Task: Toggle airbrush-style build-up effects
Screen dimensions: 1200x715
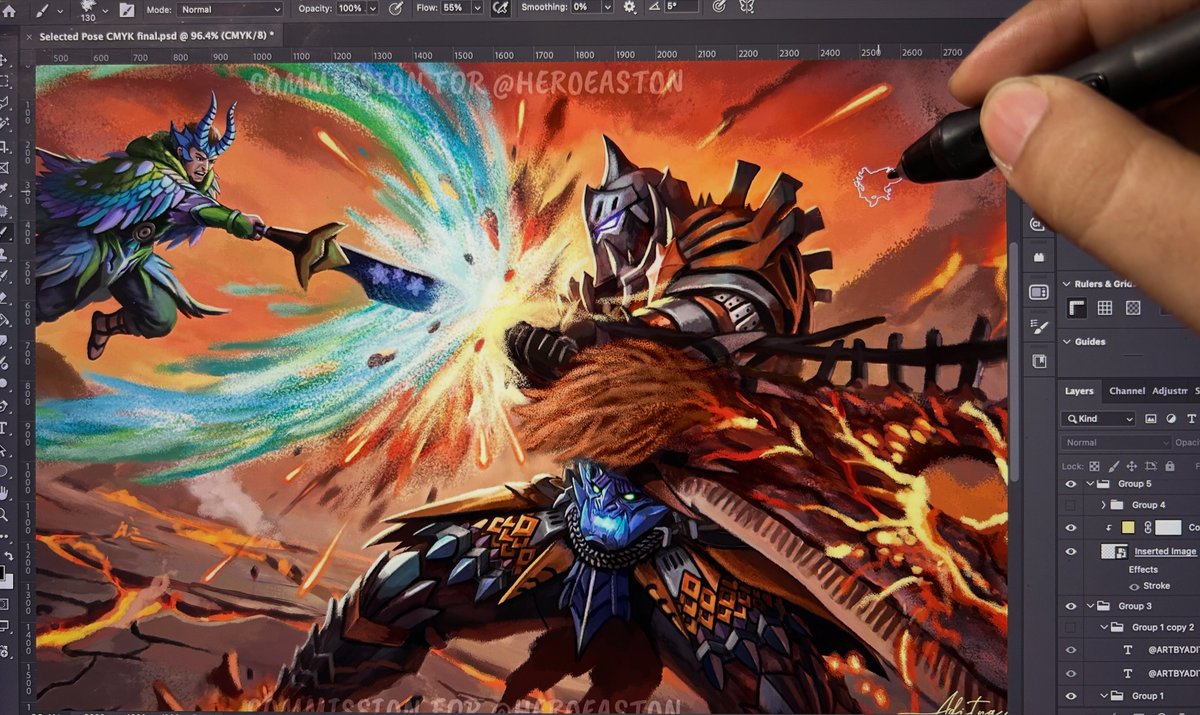Action: point(500,8)
